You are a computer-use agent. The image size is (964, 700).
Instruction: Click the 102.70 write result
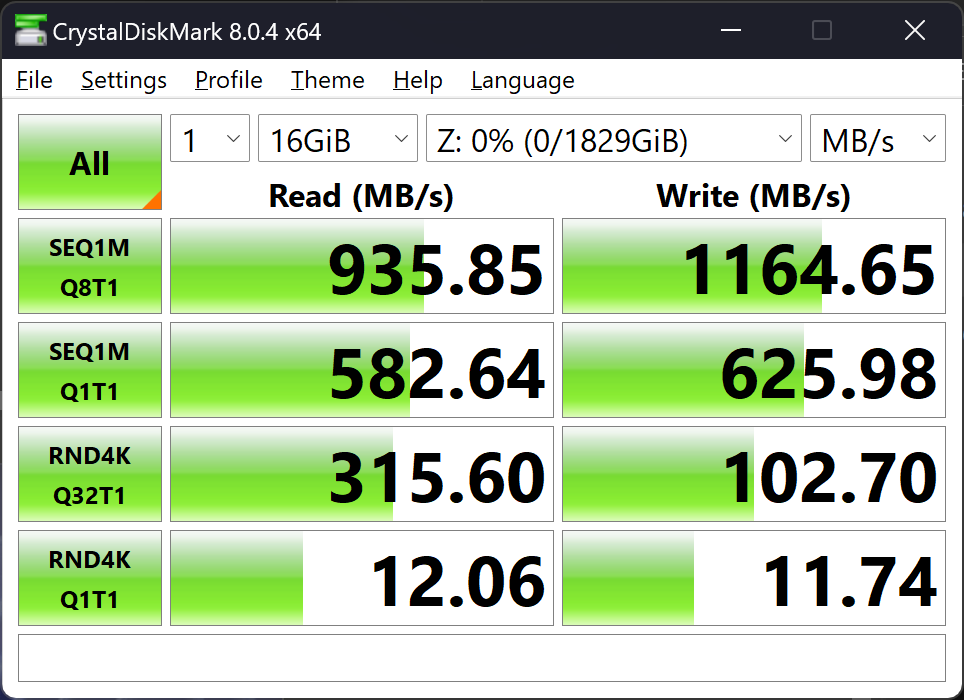click(x=754, y=474)
